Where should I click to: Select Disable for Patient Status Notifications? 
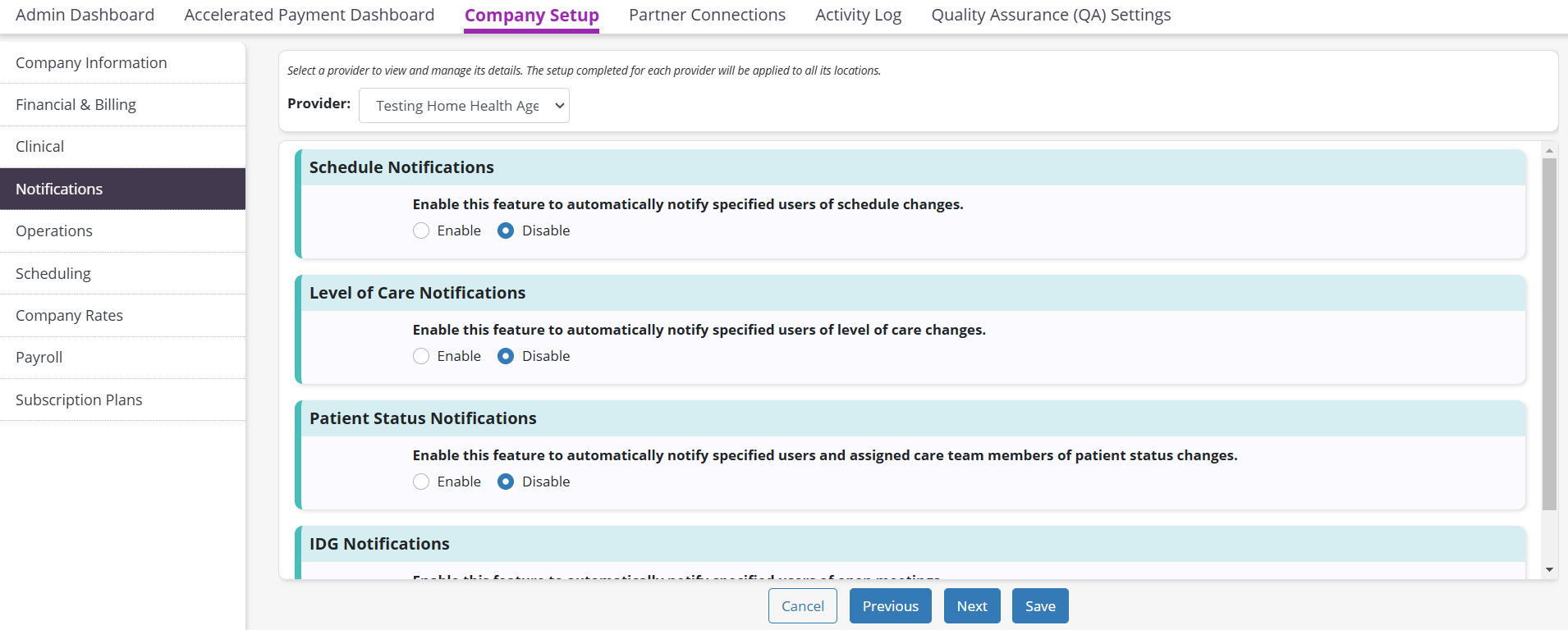coord(506,482)
